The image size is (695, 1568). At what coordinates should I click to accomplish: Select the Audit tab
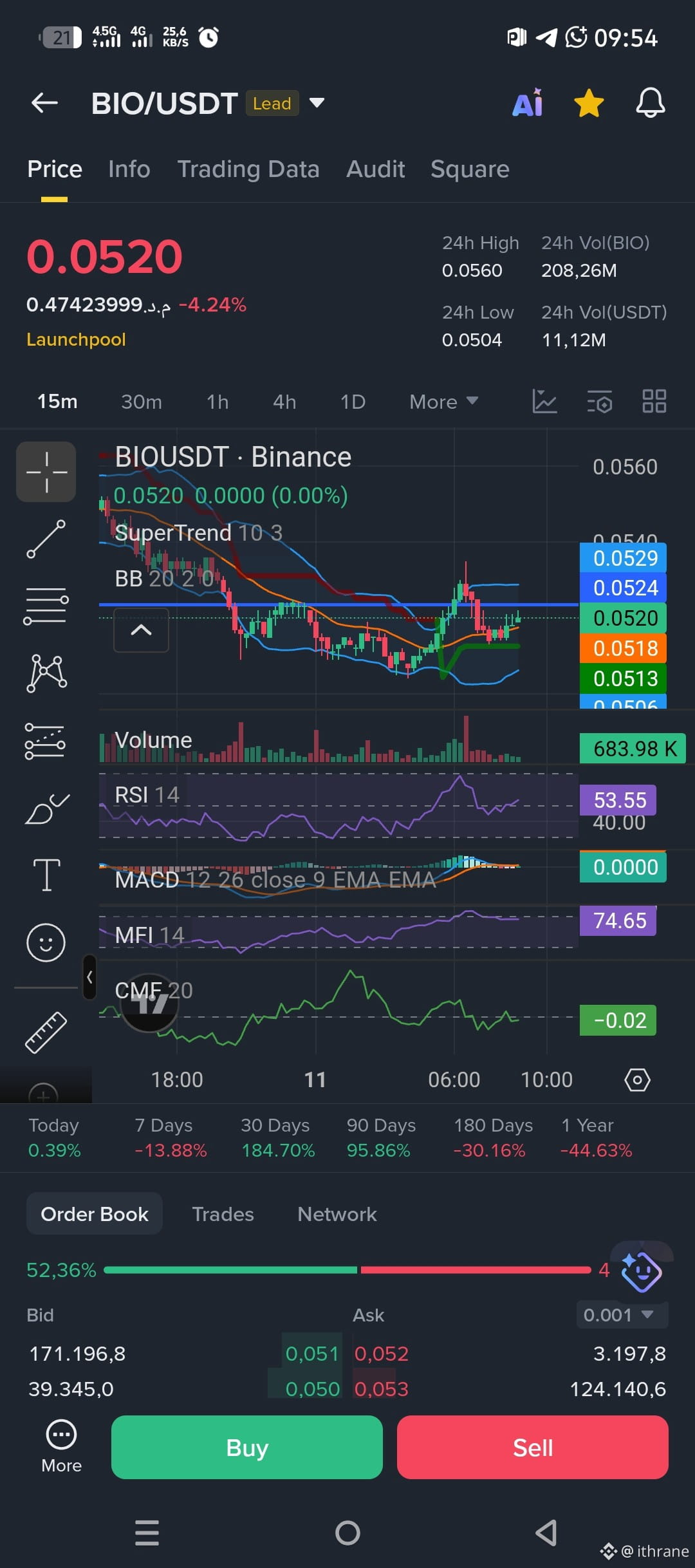pos(376,169)
